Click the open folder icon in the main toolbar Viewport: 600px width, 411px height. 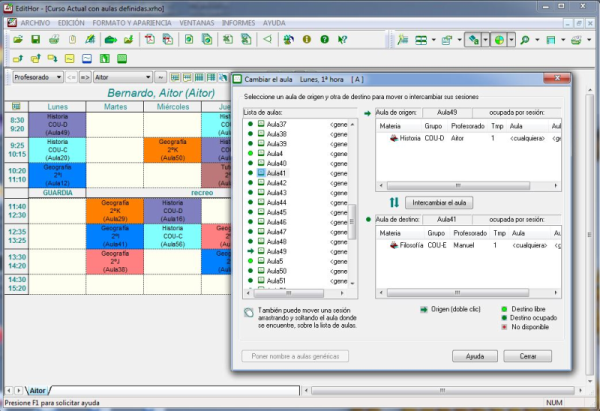click(x=17, y=40)
